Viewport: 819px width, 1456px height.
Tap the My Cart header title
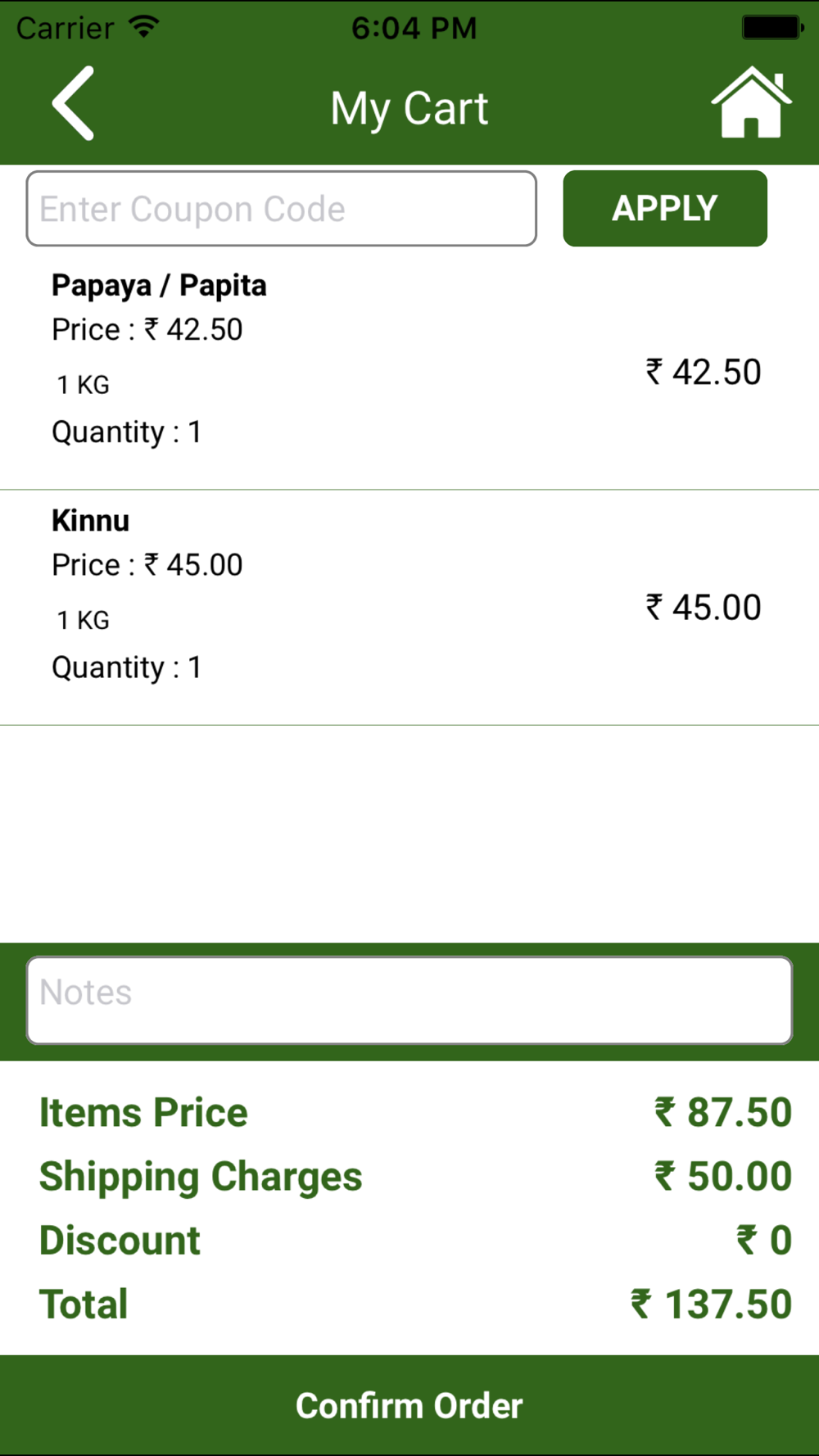[x=409, y=109]
